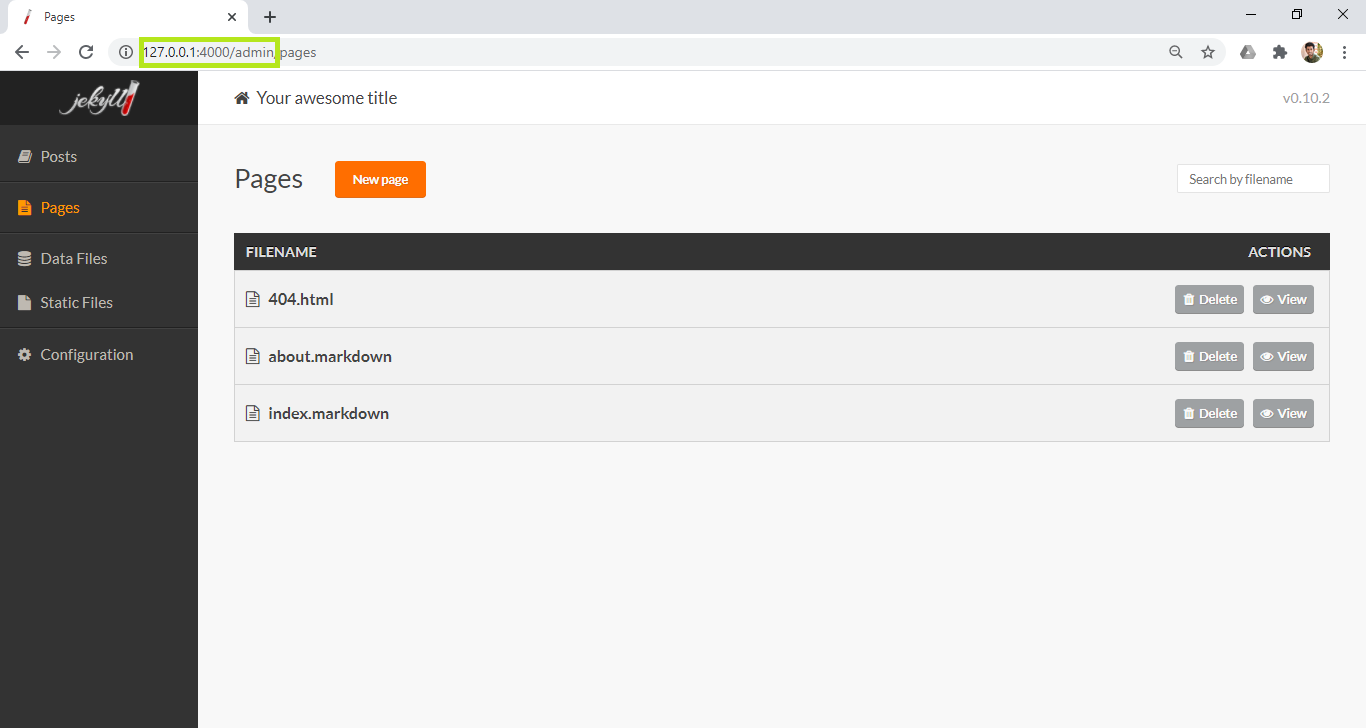Open Static Files in sidebar
The image size is (1366, 728).
click(76, 303)
